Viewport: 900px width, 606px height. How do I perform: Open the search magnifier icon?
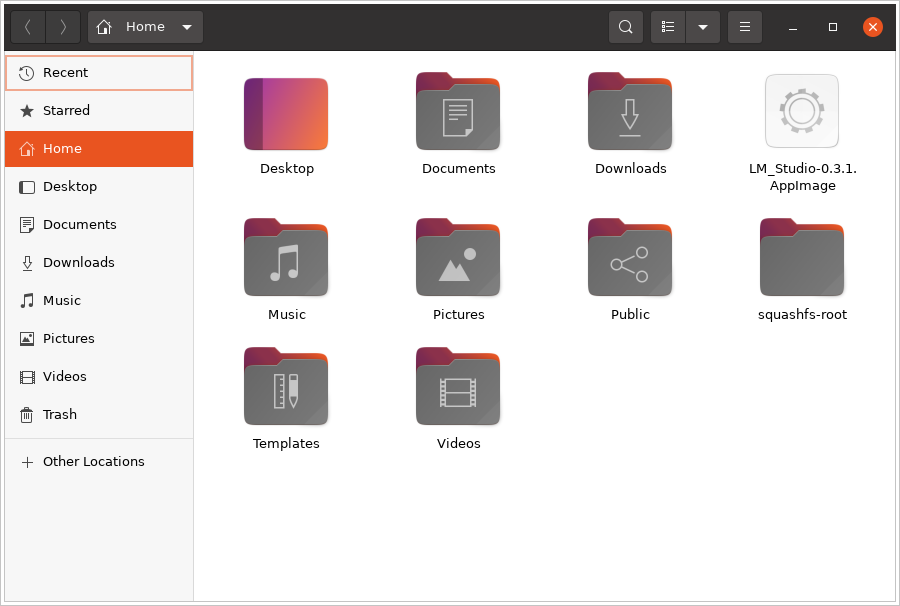click(x=626, y=27)
